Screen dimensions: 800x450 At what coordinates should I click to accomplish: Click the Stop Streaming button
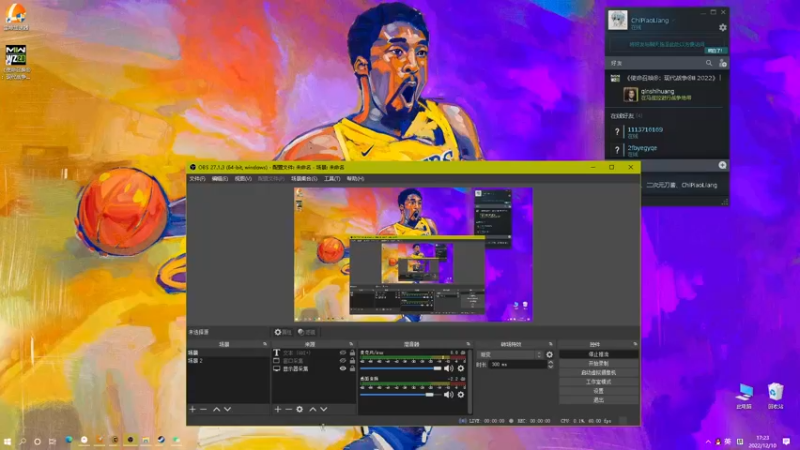598,354
